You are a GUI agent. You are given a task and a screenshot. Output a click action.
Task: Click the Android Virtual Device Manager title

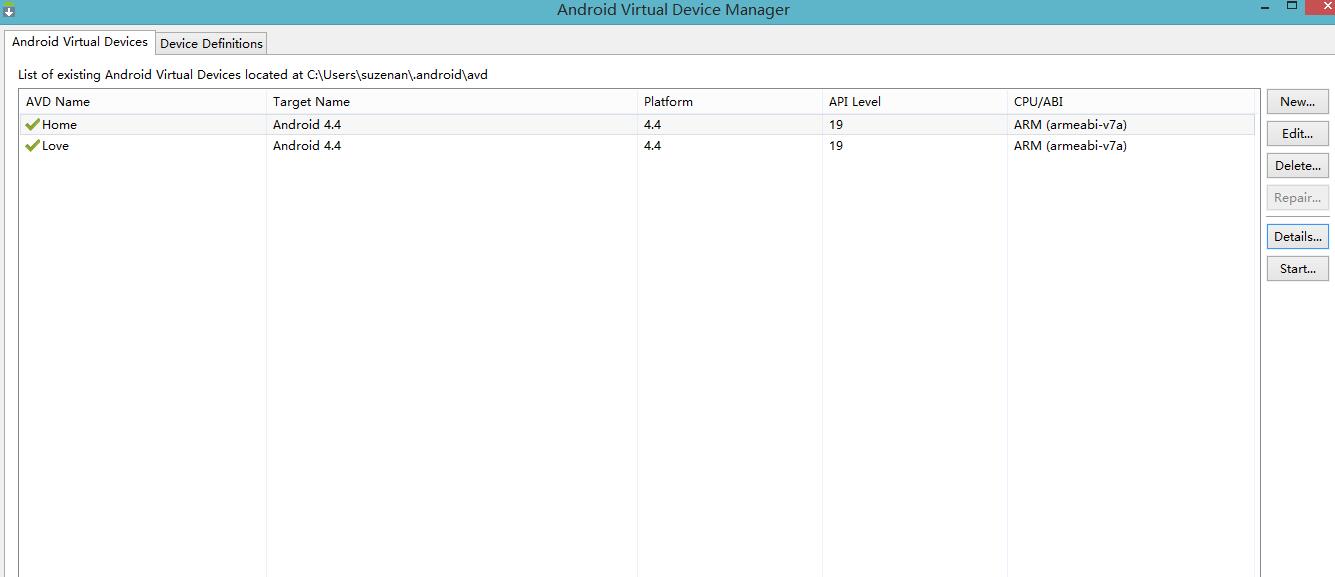pyautogui.click(x=673, y=10)
